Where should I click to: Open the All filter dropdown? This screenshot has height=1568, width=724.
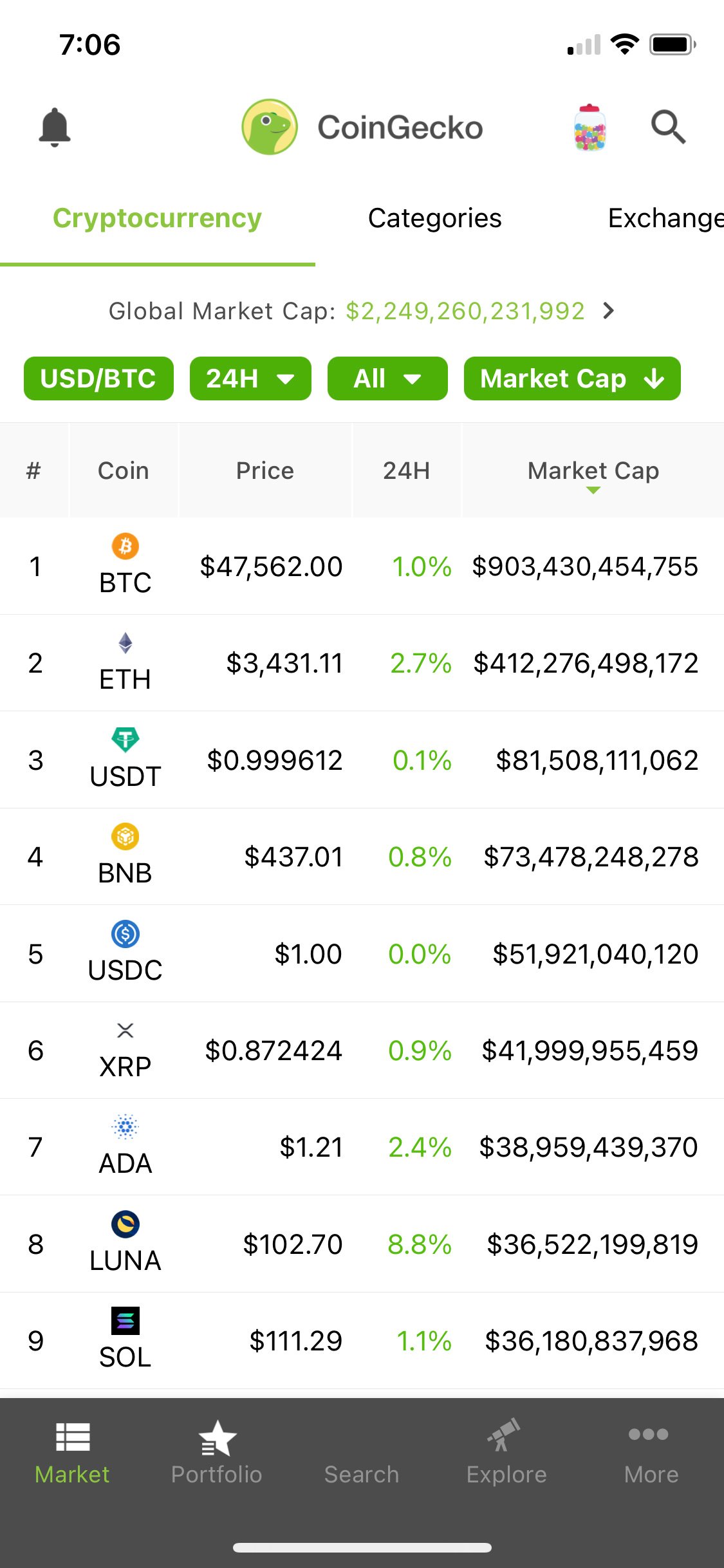click(x=387, y=378)
